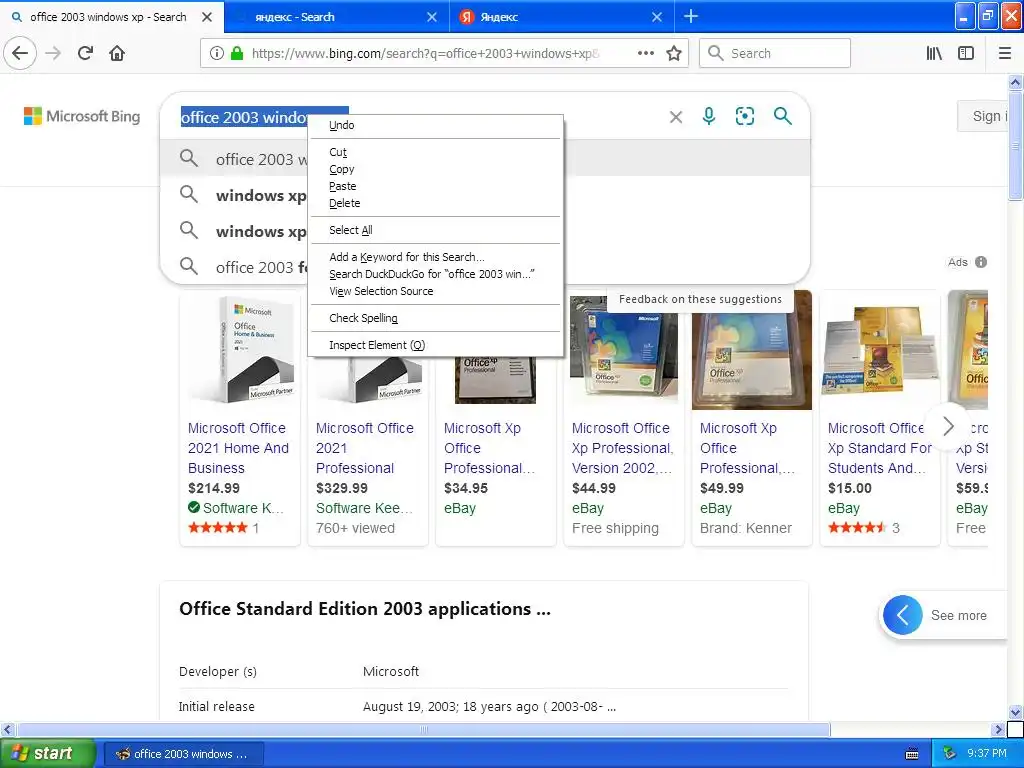Click the keyboard icon in system tray
Viewport: 1024px width, 768px height.
[x=912, y=754]
